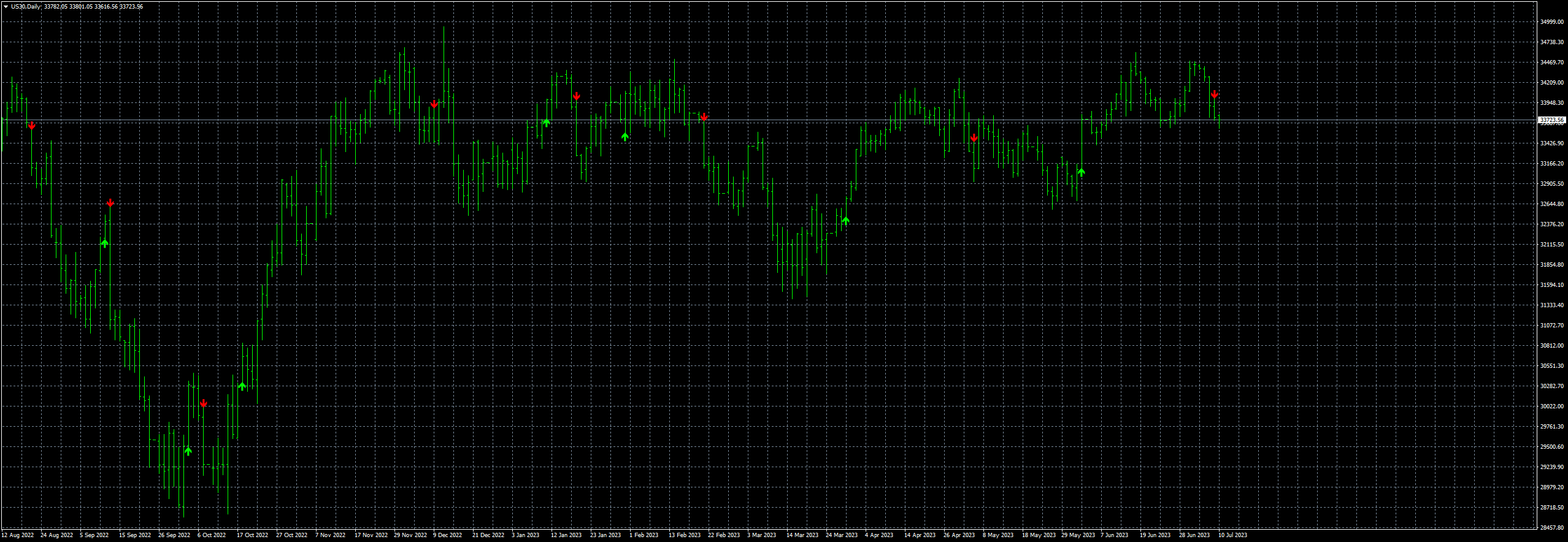Click the 32644.80 price label

(x=1552, y=204)
